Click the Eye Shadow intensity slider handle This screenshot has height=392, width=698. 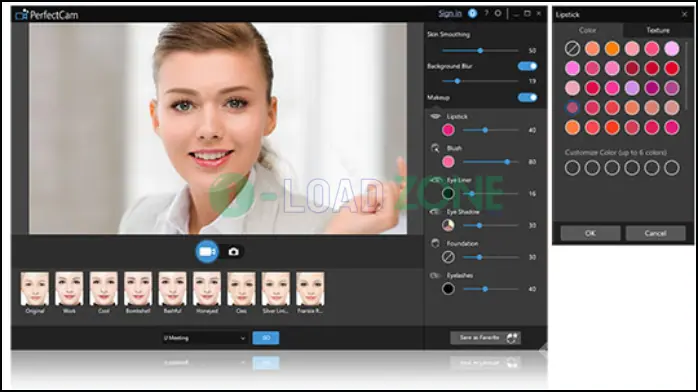click(x=479, y=226)
